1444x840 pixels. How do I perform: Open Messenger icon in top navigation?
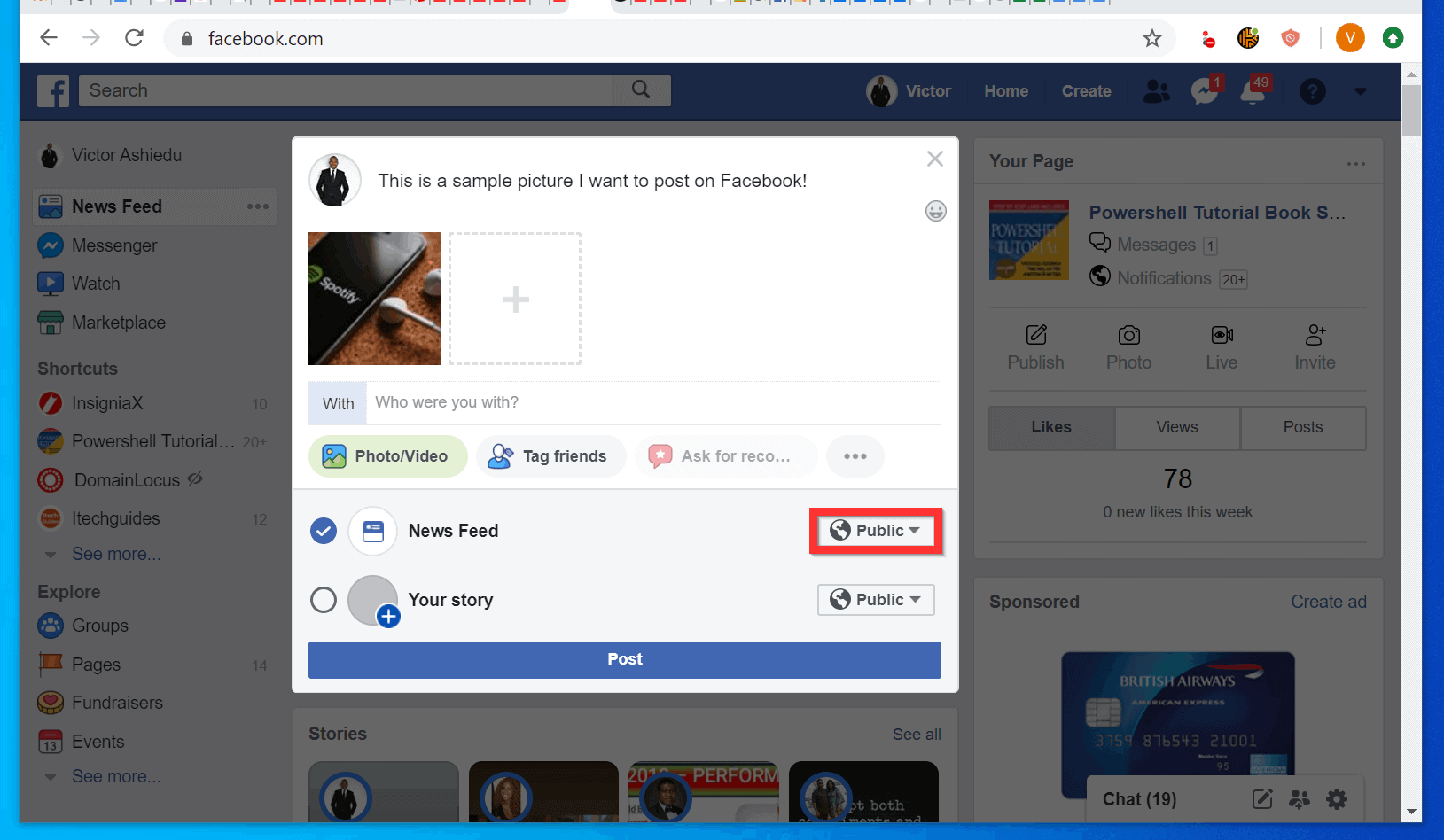click(1204, 90)
